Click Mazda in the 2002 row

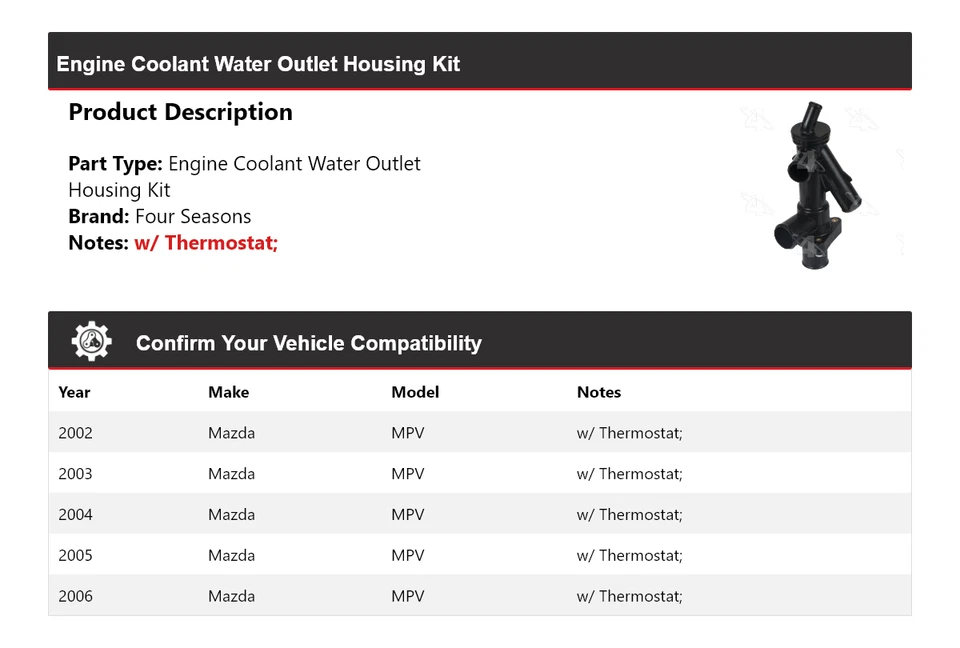231,433
